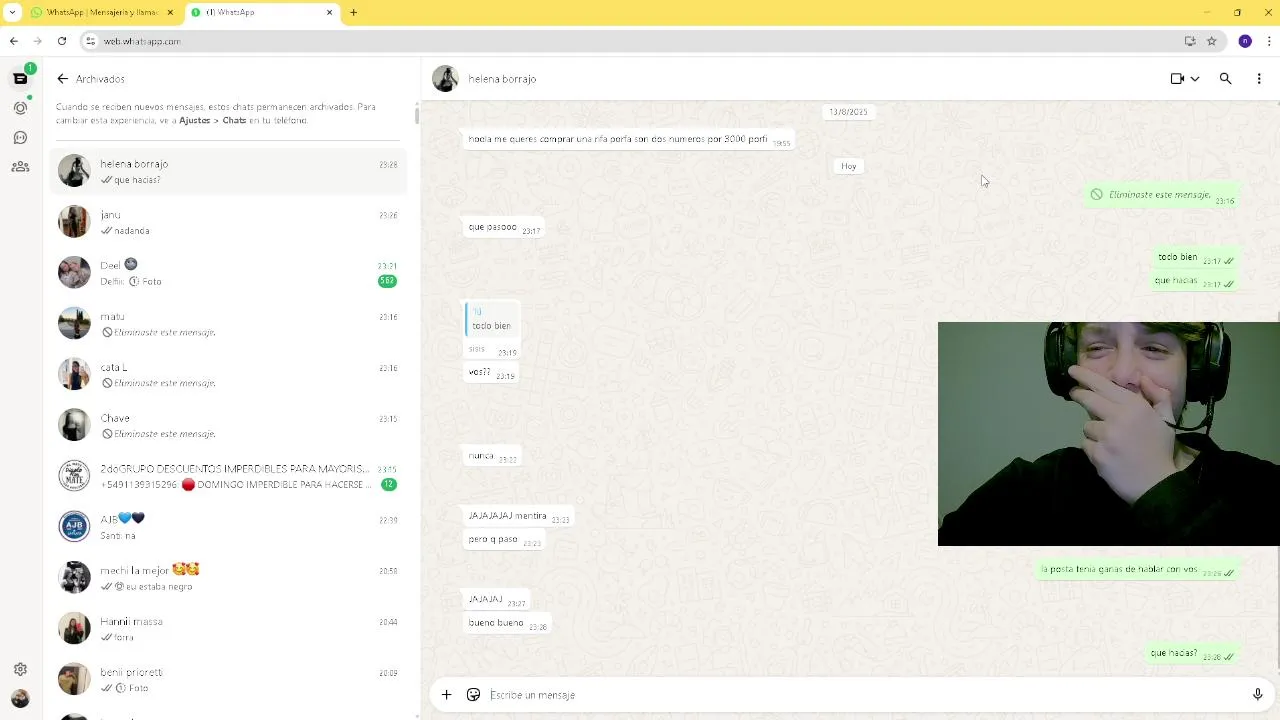This screenshot has width=1280, height=720.
Task: Open the attach plus icon in message bar
Action: point(446,694)
